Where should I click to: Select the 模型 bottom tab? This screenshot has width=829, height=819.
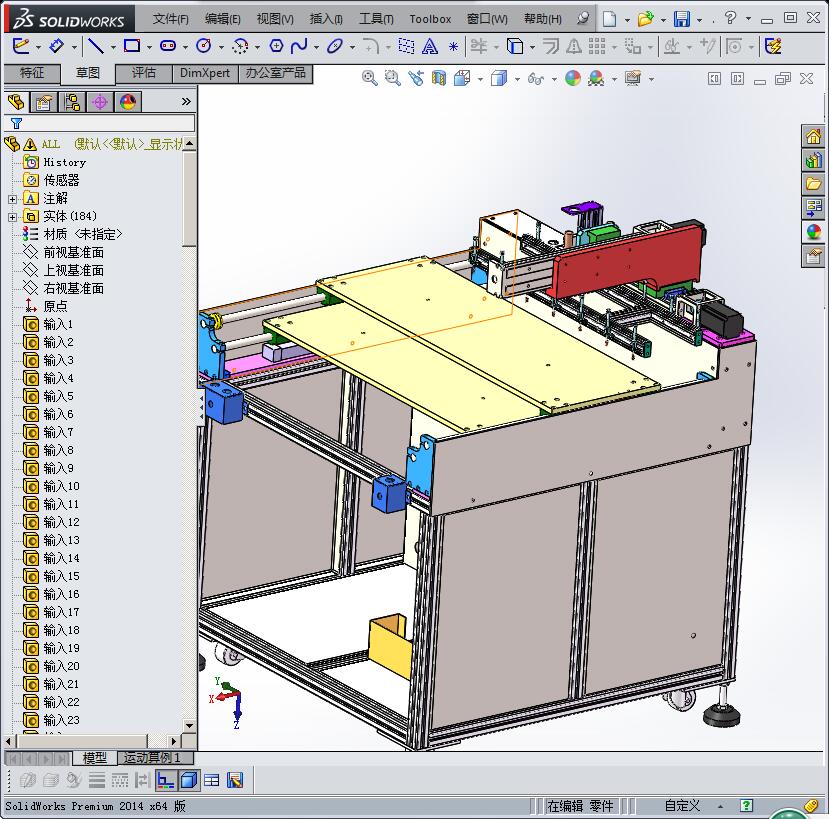(95, 758)
